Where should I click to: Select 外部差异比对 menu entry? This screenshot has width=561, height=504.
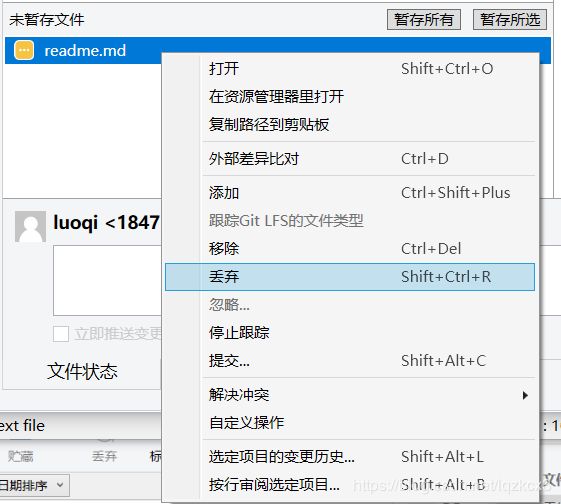pos(350,158)
